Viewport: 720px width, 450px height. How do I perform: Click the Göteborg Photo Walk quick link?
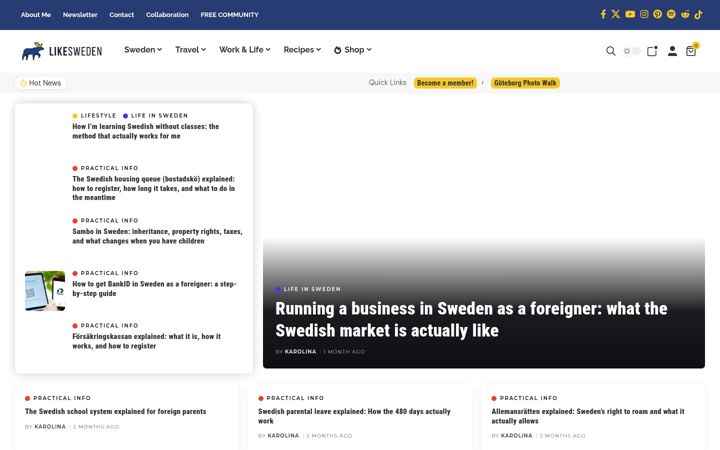(525, 83)
